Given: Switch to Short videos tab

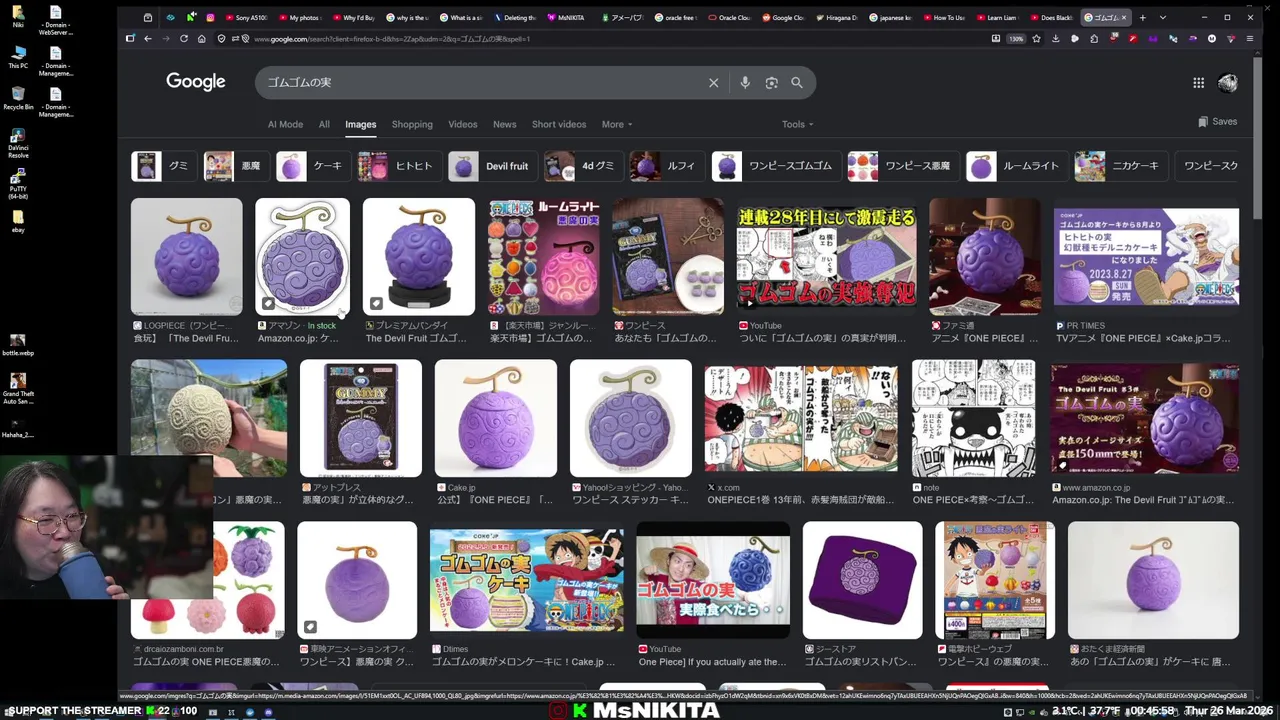Looking at the screenshot, I should [x=559, y=125].
